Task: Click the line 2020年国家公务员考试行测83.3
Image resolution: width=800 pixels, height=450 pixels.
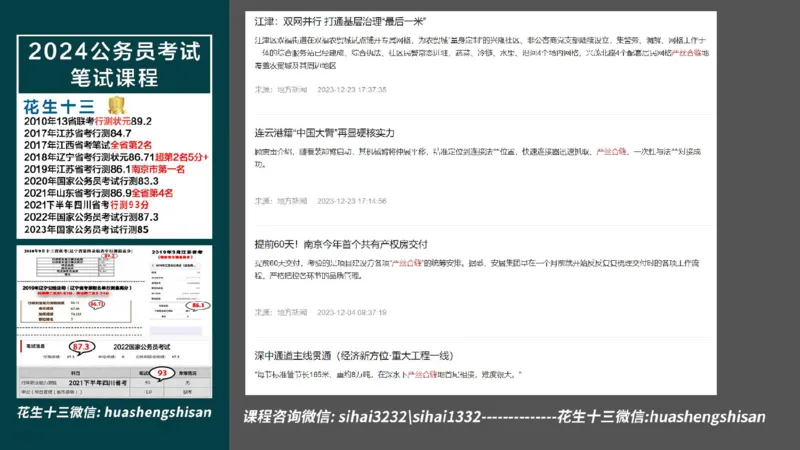Action: coord(91,181)
